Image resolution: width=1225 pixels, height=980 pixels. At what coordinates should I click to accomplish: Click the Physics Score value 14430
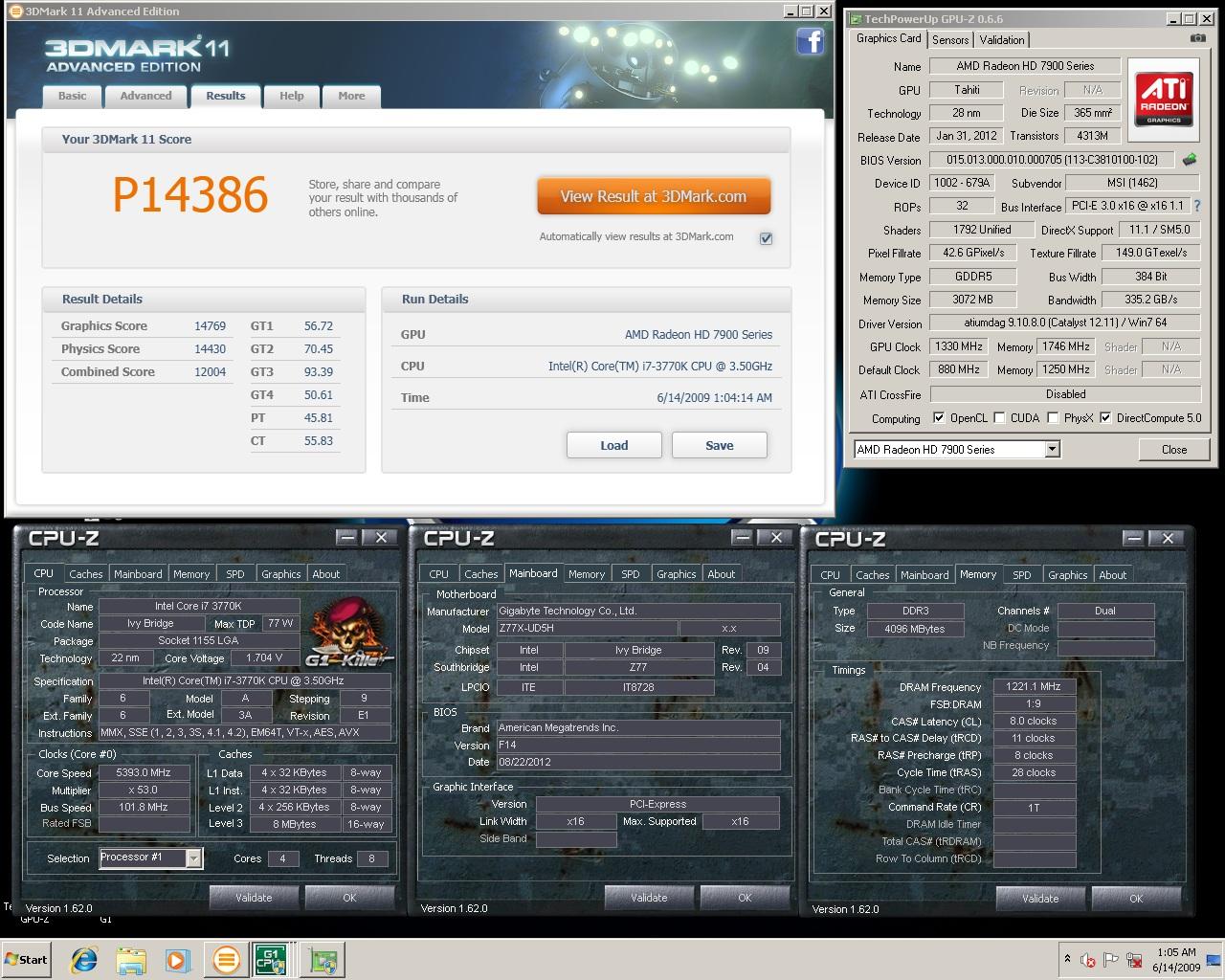coord(210,348)
